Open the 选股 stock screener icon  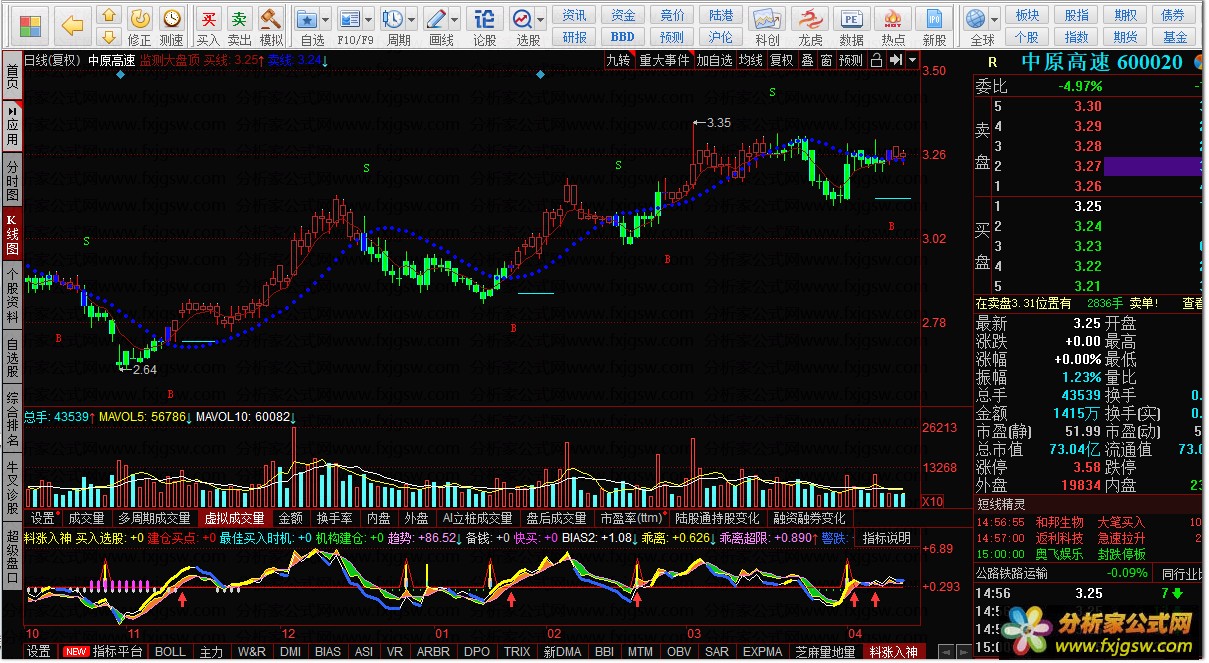point(525,24)
